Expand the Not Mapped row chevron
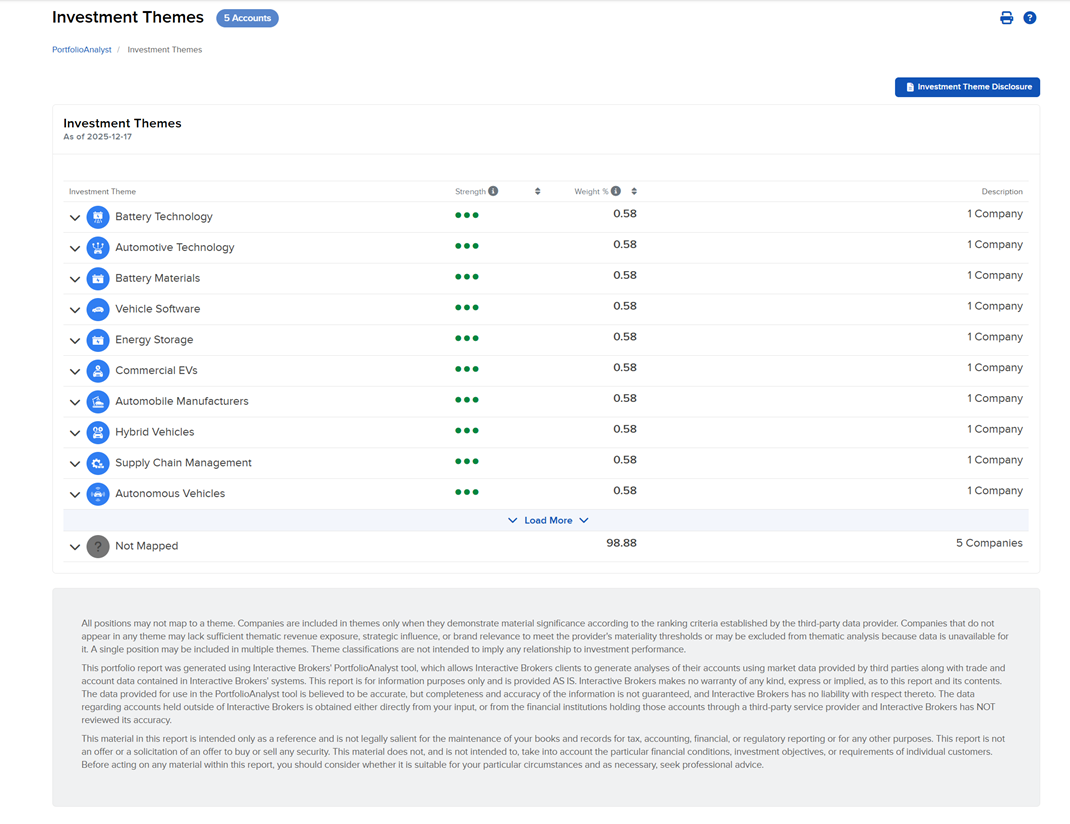Screen dimensions: 1070x824 75,547
